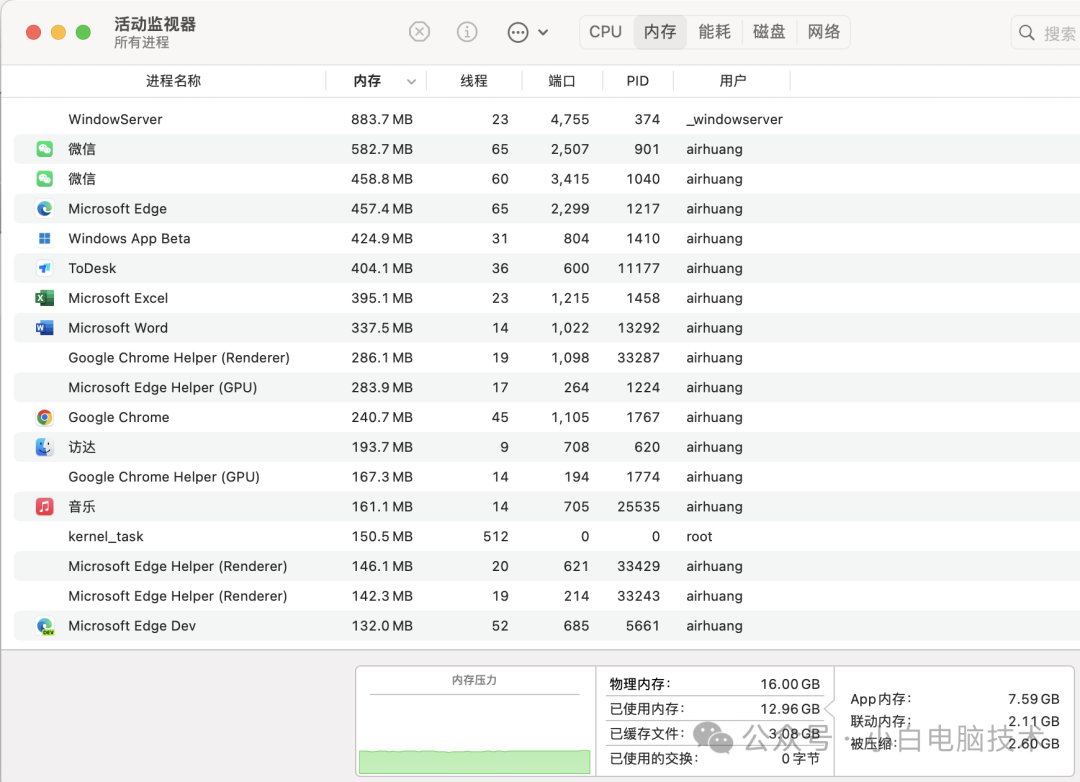Image resolution: width=1080 pixels, height=782 pixels.
Task: Click the ToDesk PID 11177 cell
Action: coord(638,268)
